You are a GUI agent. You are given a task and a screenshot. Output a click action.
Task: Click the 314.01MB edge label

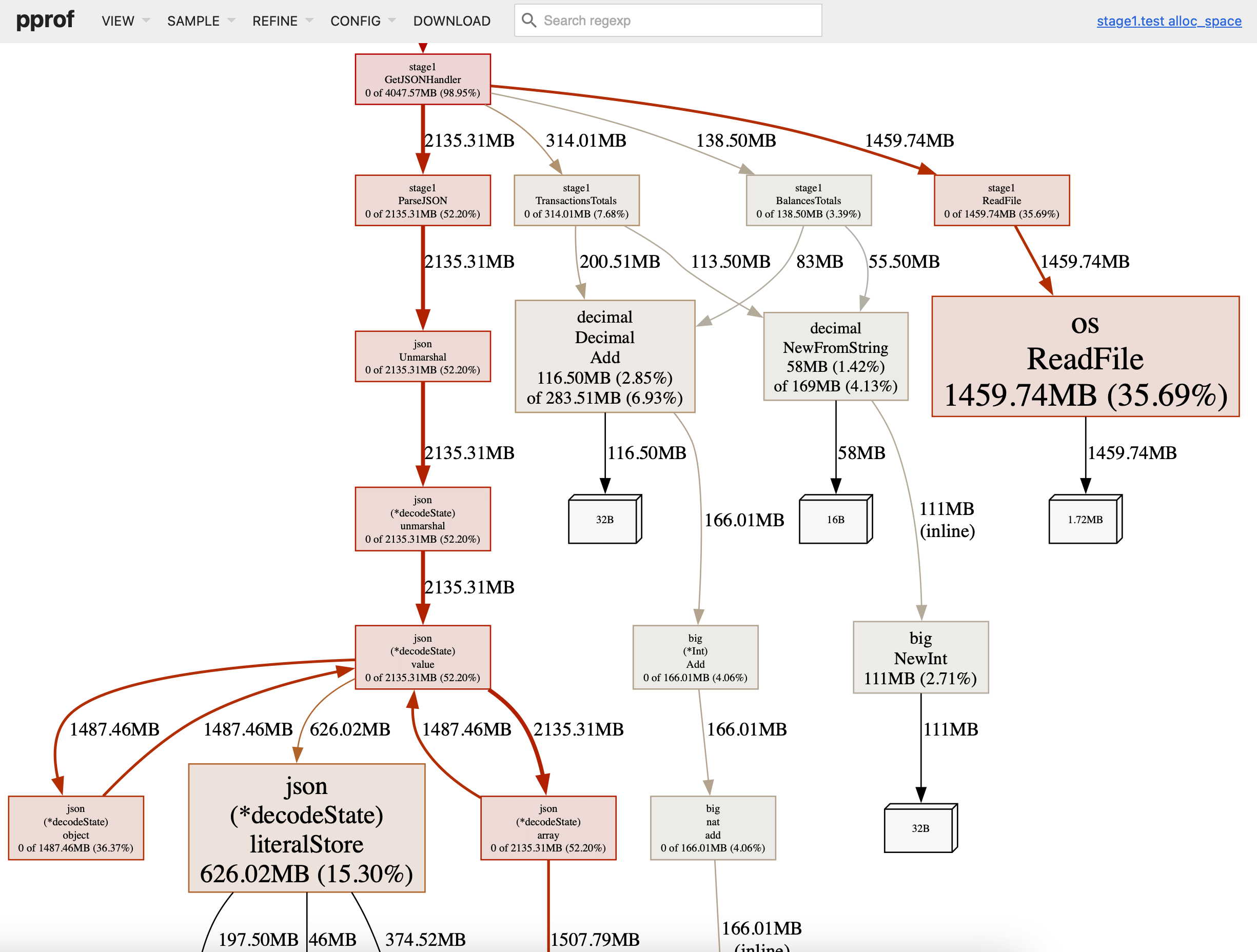point(586,141)
